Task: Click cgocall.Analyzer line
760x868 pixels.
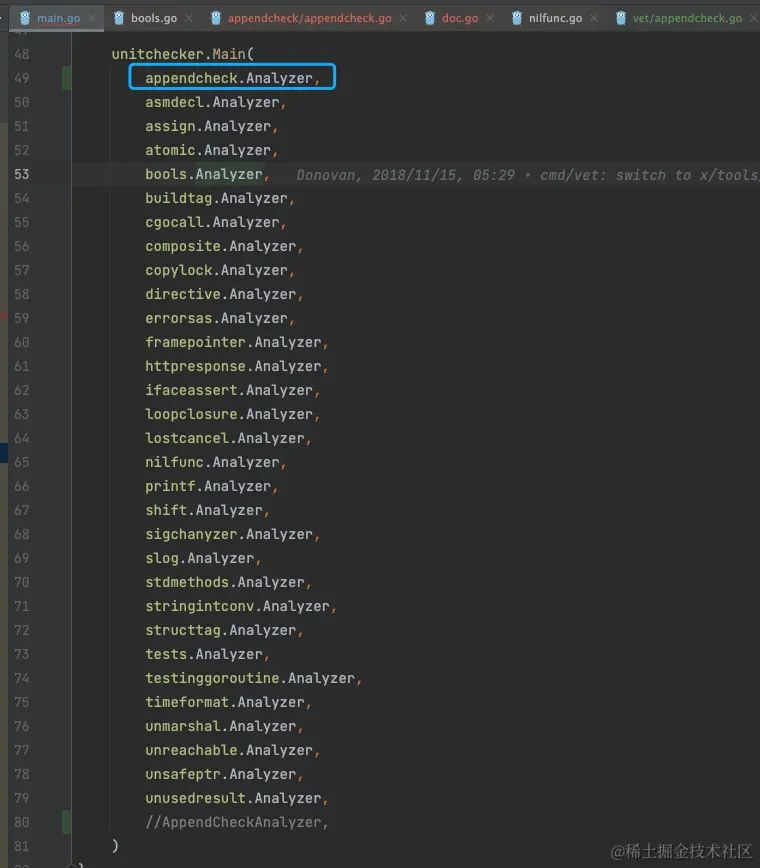Action: coord(216,222)
